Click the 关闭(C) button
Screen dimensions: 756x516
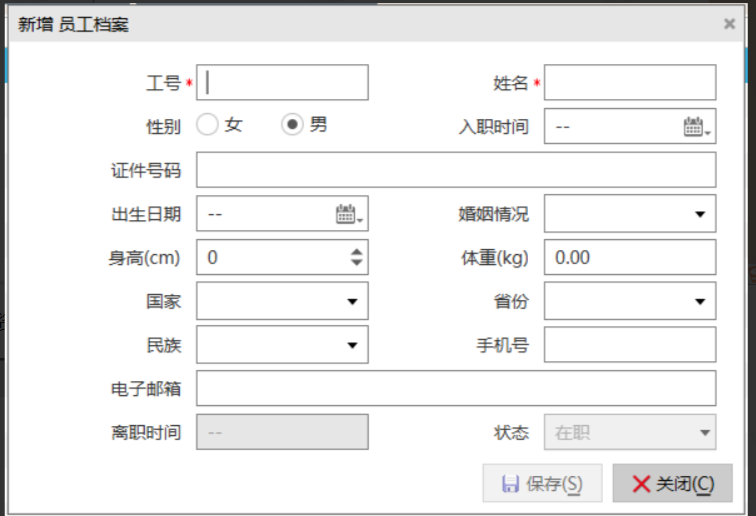(672, 484)
